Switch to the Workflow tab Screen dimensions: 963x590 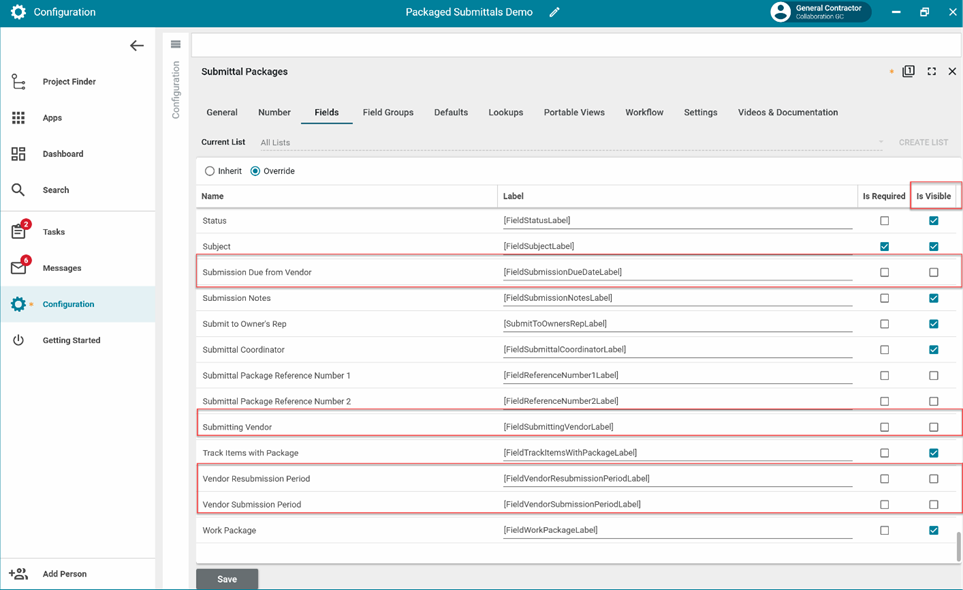pyautogui.click(x=644, y=113)
